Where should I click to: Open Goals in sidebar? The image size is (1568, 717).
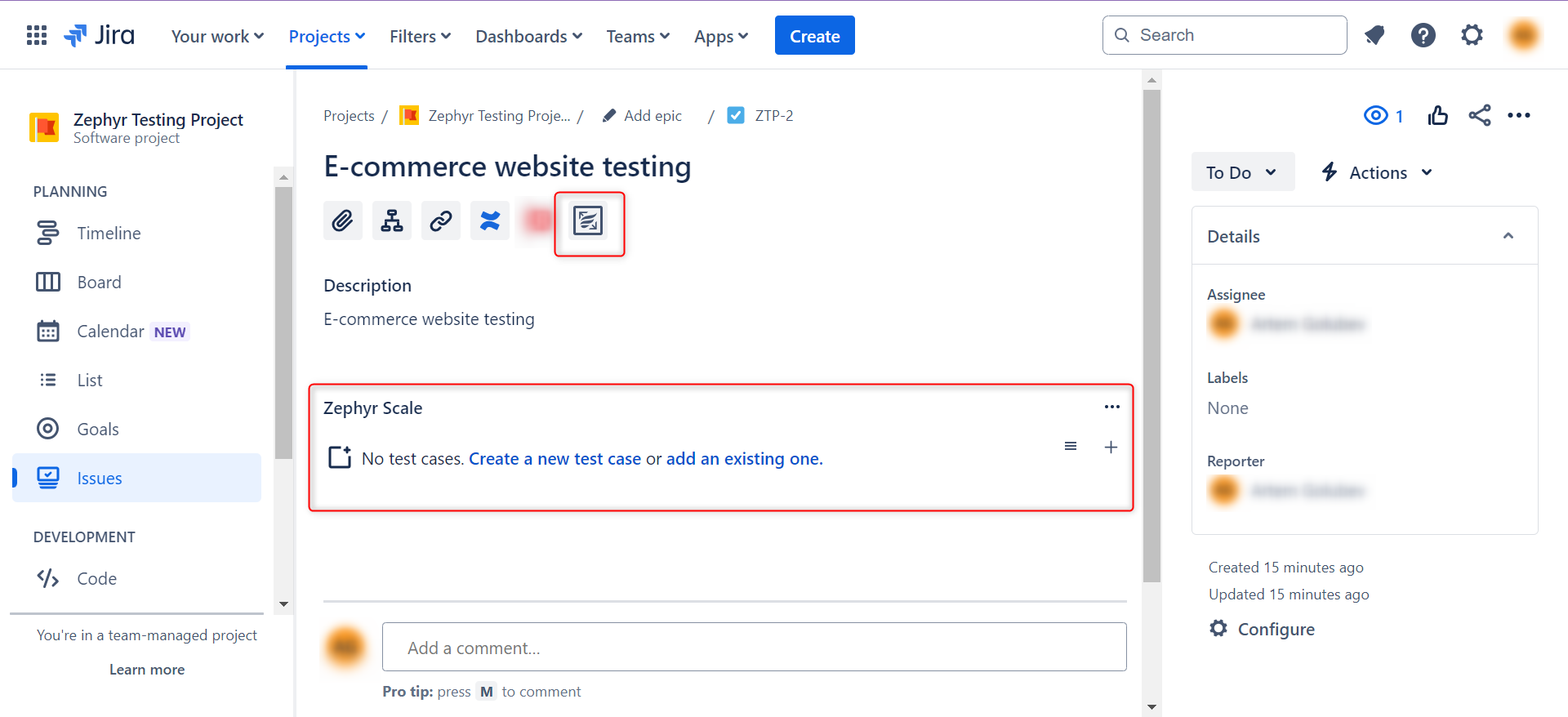pyautogui.click(x=137, y=429)
